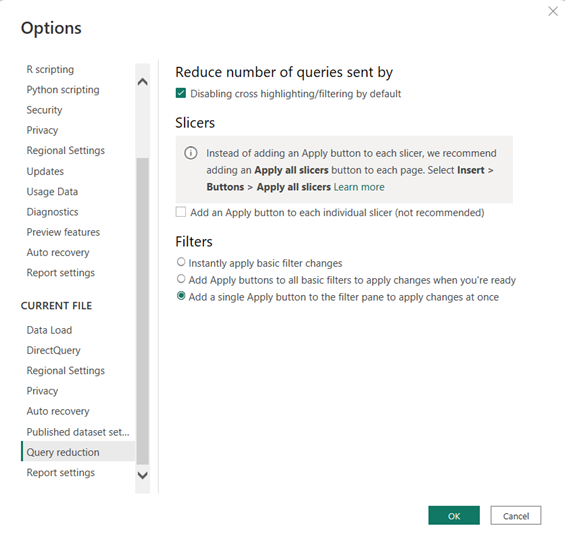The image size is (565, 542).
Task: Open Current File Privacy below Regional Settings
Action: pyautogui.click(x=42, y=391)
